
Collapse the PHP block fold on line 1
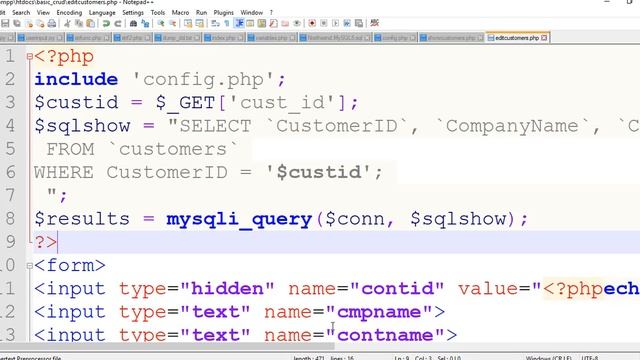tap(29, 56)
